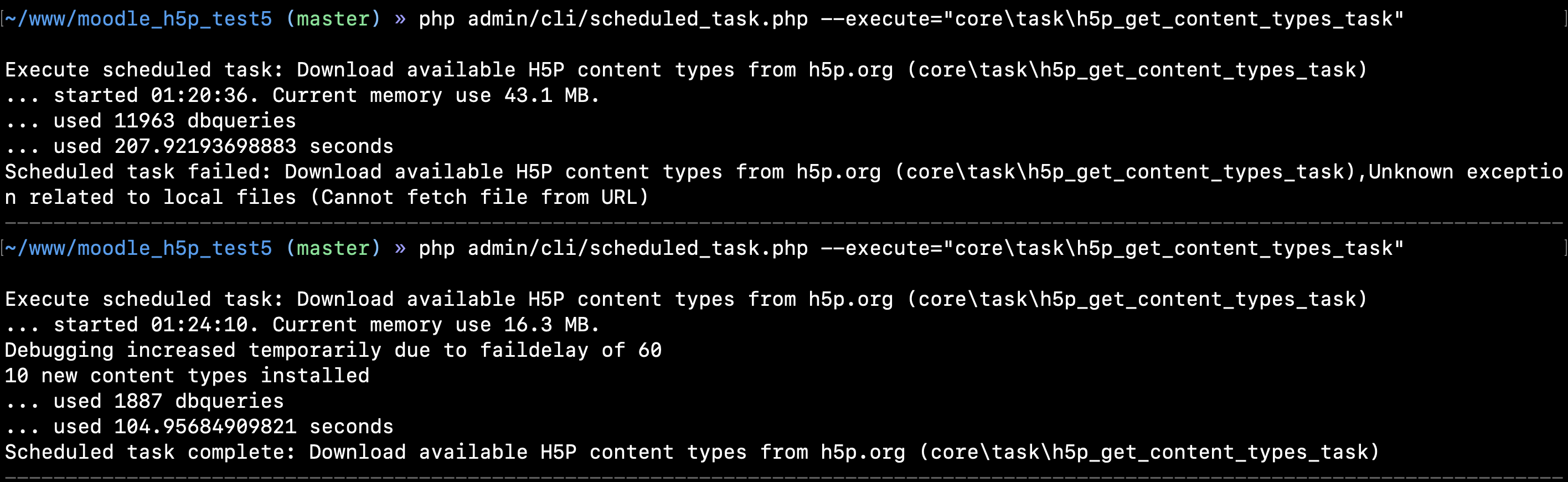The height and width of the screenshot is (482, 1568).
Task: Click the 'started 01:24:10' line
Action: coord(302,324)
